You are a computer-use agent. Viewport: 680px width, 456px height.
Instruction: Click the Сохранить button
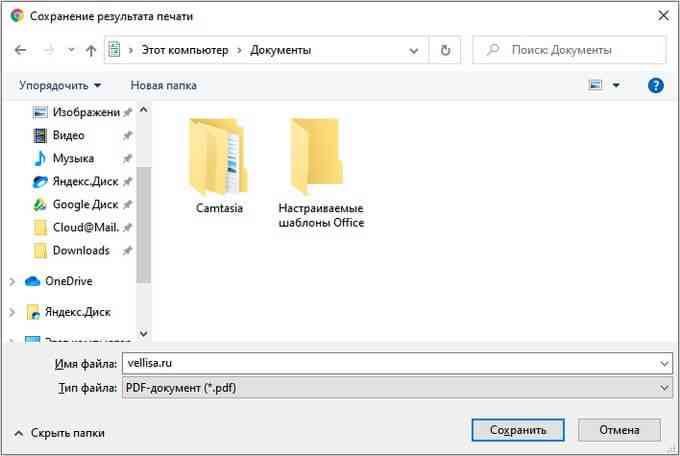pos(518,430)
